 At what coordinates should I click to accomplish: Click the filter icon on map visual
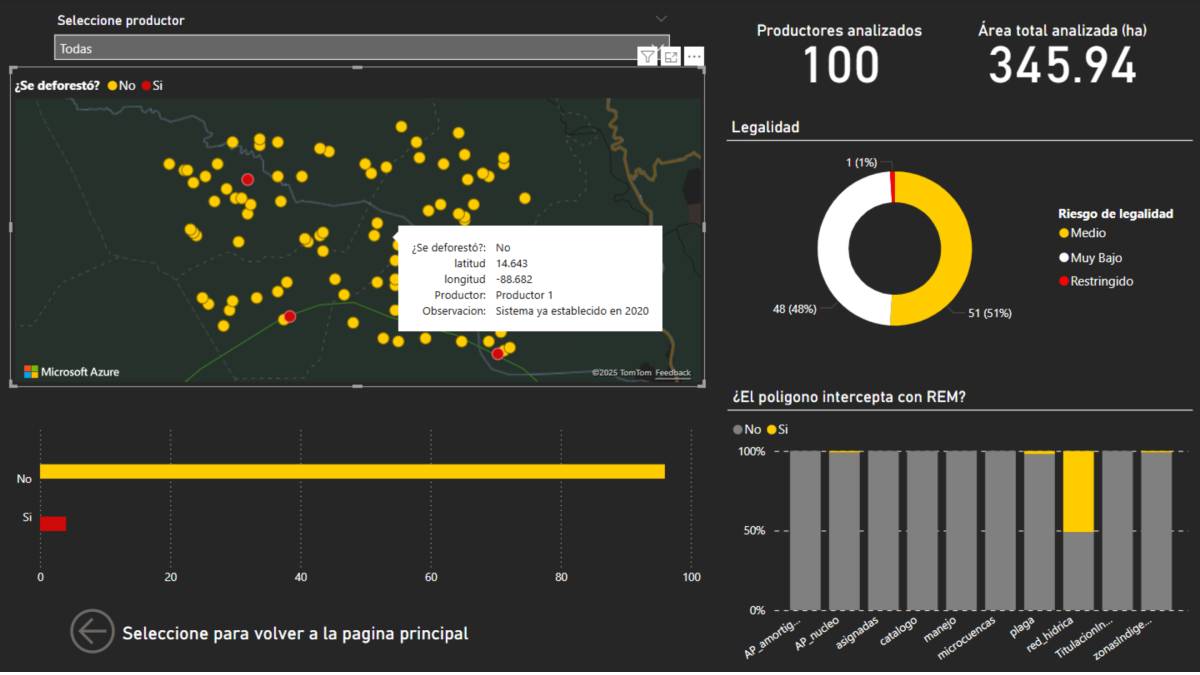click(x=648, y=57)
